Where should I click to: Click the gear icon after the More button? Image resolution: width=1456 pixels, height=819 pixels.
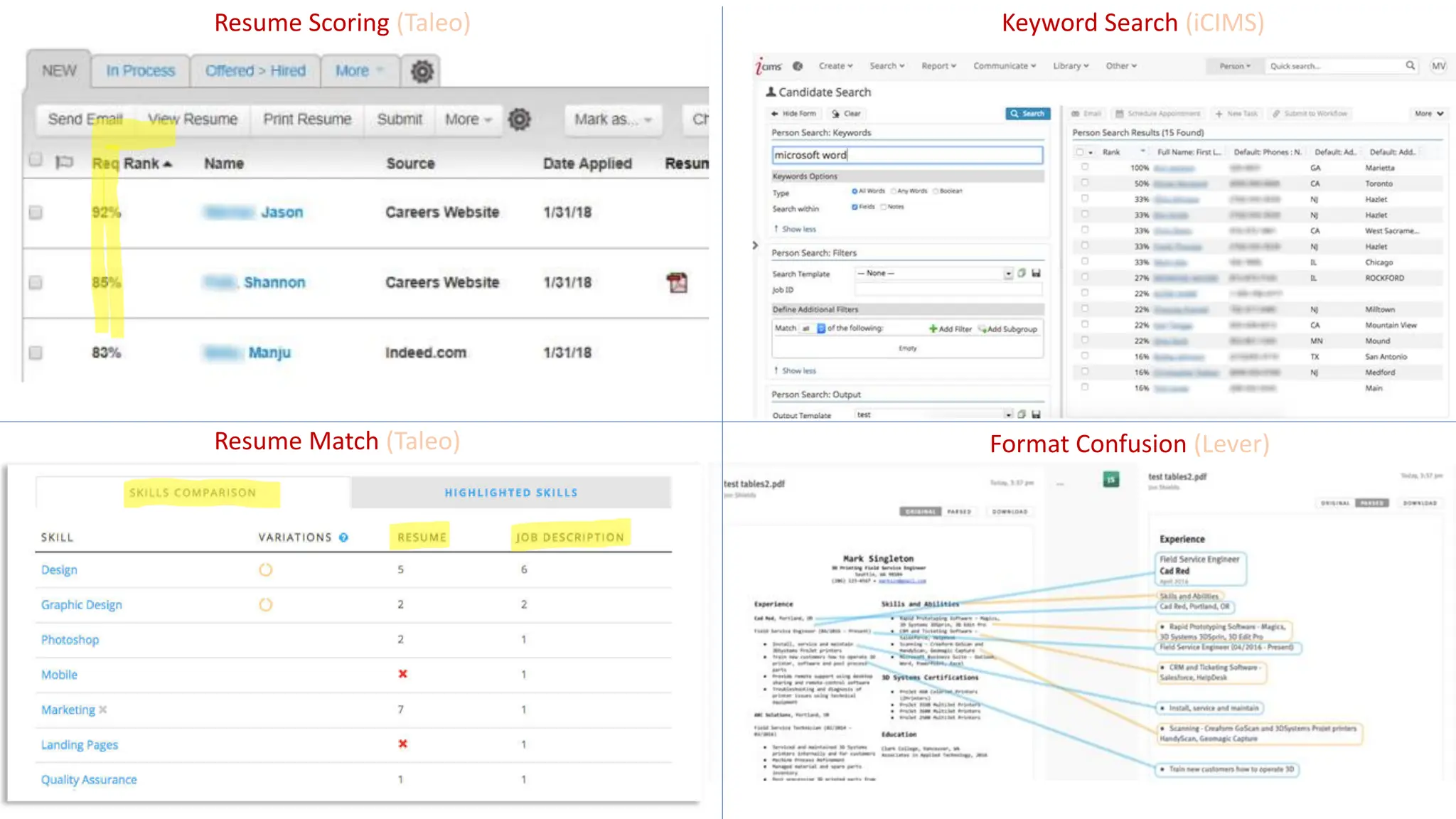pyautogui.click(x=520, y=119)
